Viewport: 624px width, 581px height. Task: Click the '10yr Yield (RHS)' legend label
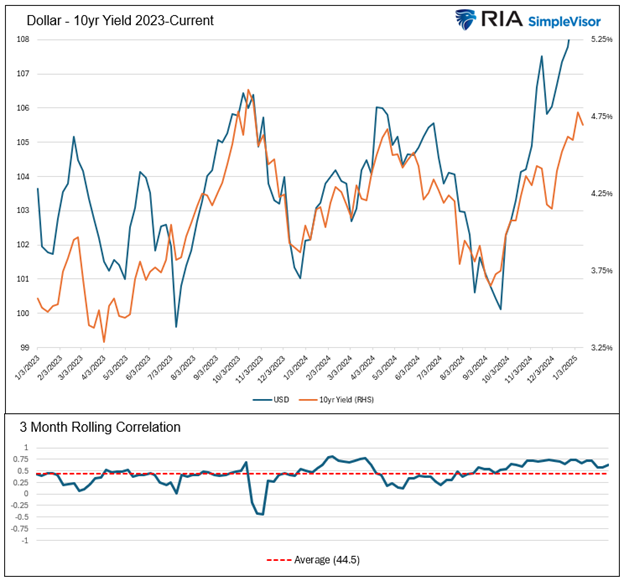347,400
